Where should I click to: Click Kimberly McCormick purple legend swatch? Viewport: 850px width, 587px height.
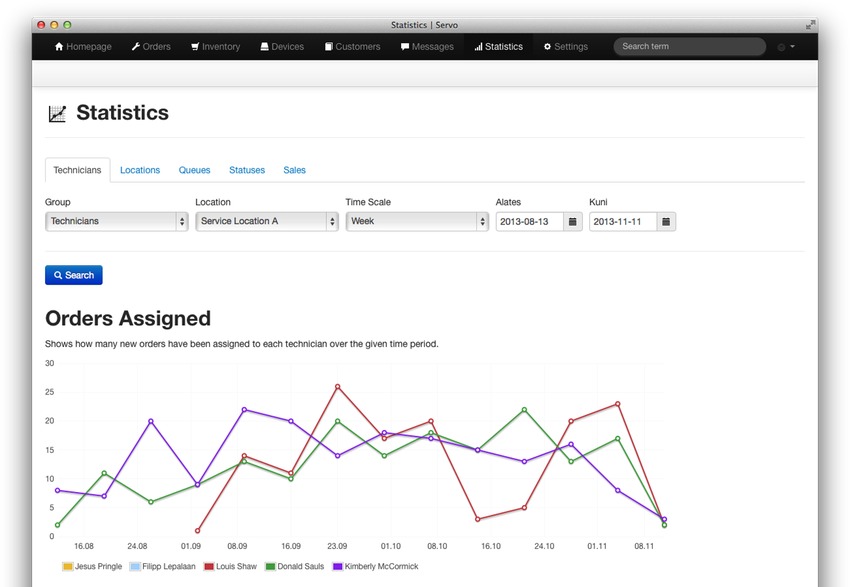337,566
